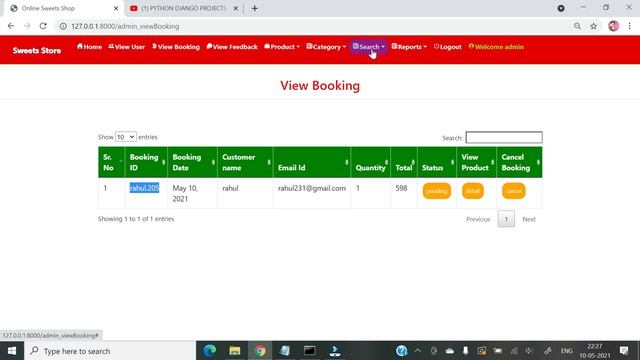Sort table by Email Id column
Image resolution: width=640 pixels, height=360 pixels.
point(312,162)
